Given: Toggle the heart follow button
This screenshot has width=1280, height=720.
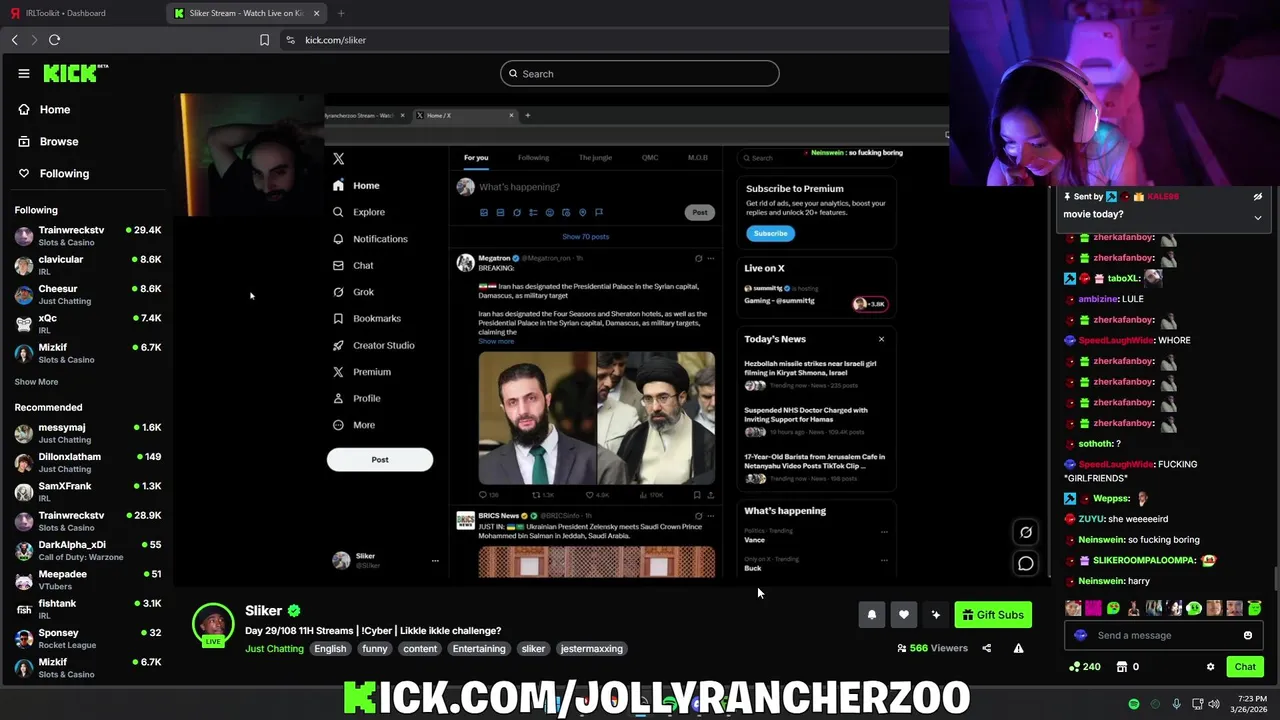Looking at the screenshot, I should tap(903, 615).
